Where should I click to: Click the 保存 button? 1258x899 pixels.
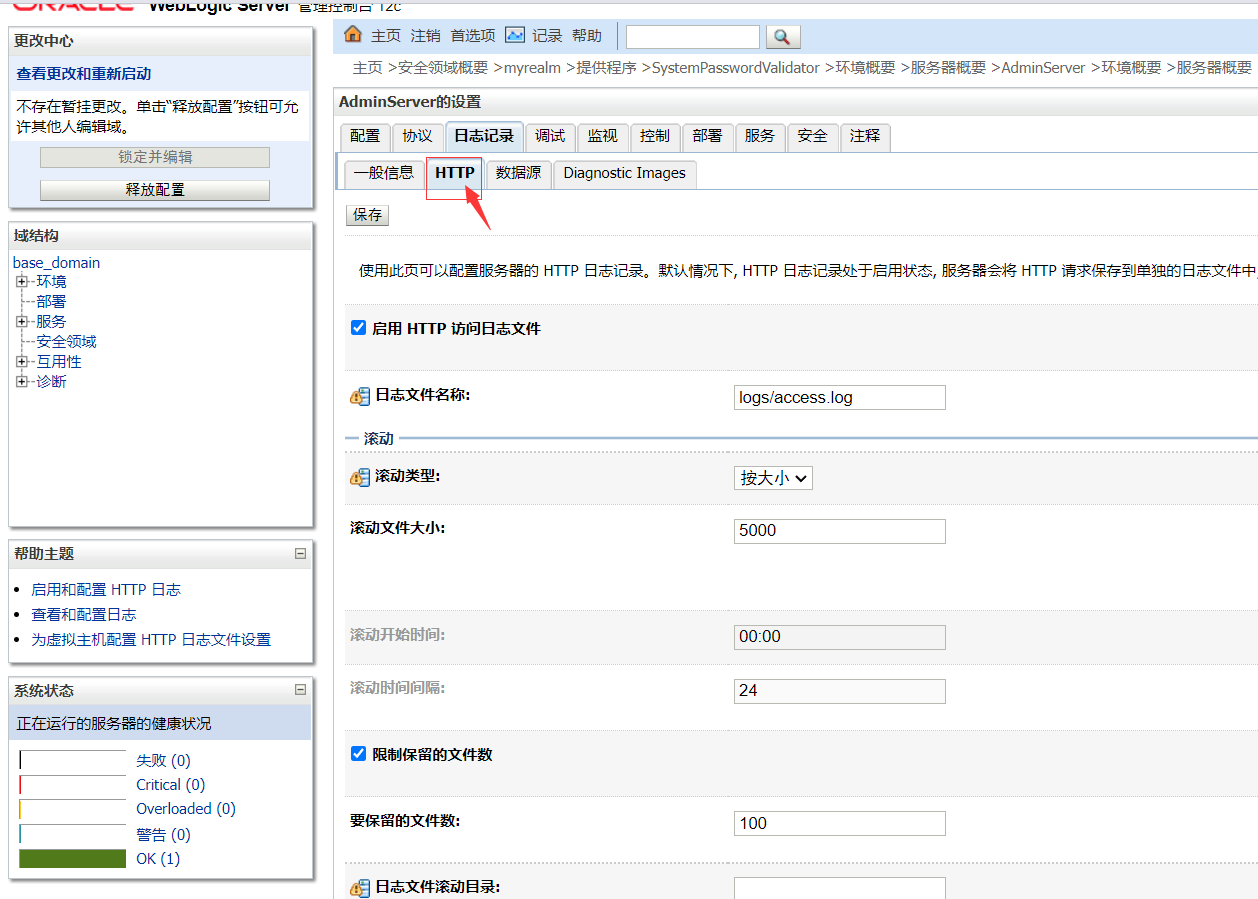(367, 214)
